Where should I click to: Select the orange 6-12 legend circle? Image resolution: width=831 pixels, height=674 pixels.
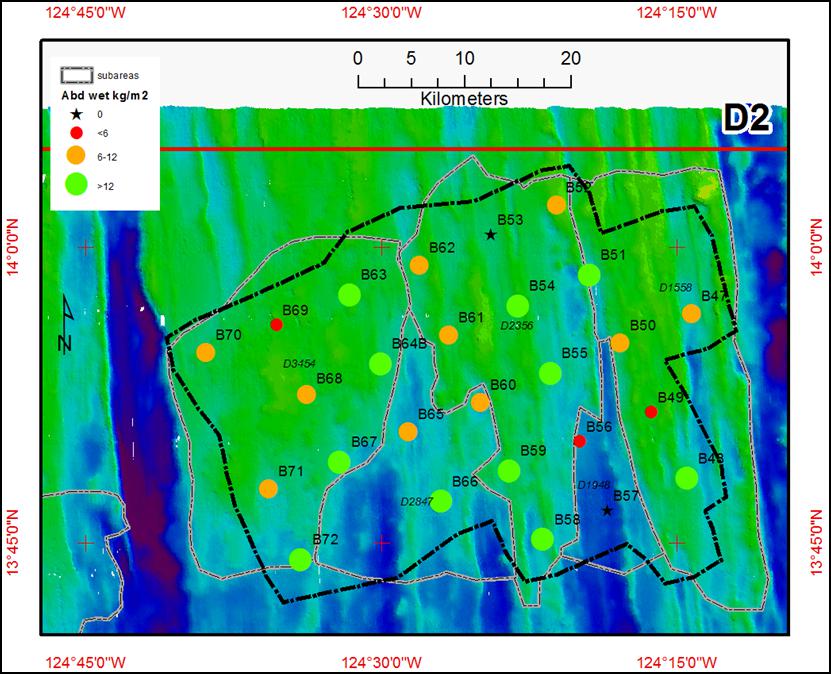point(75,155)
